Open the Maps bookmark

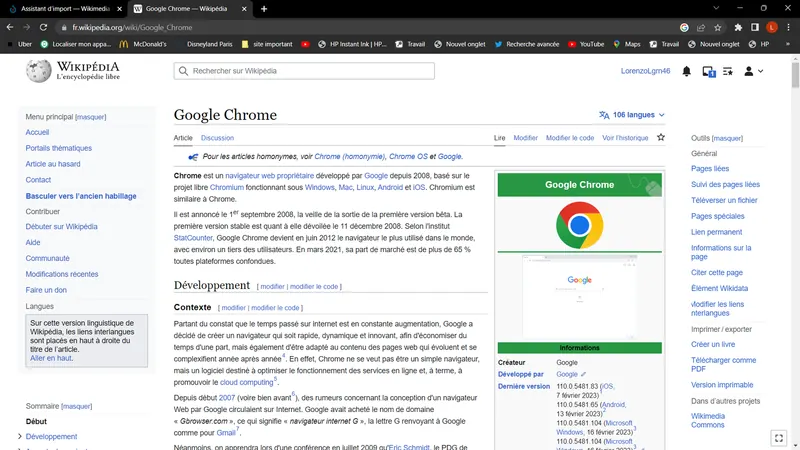click(627, 44)
